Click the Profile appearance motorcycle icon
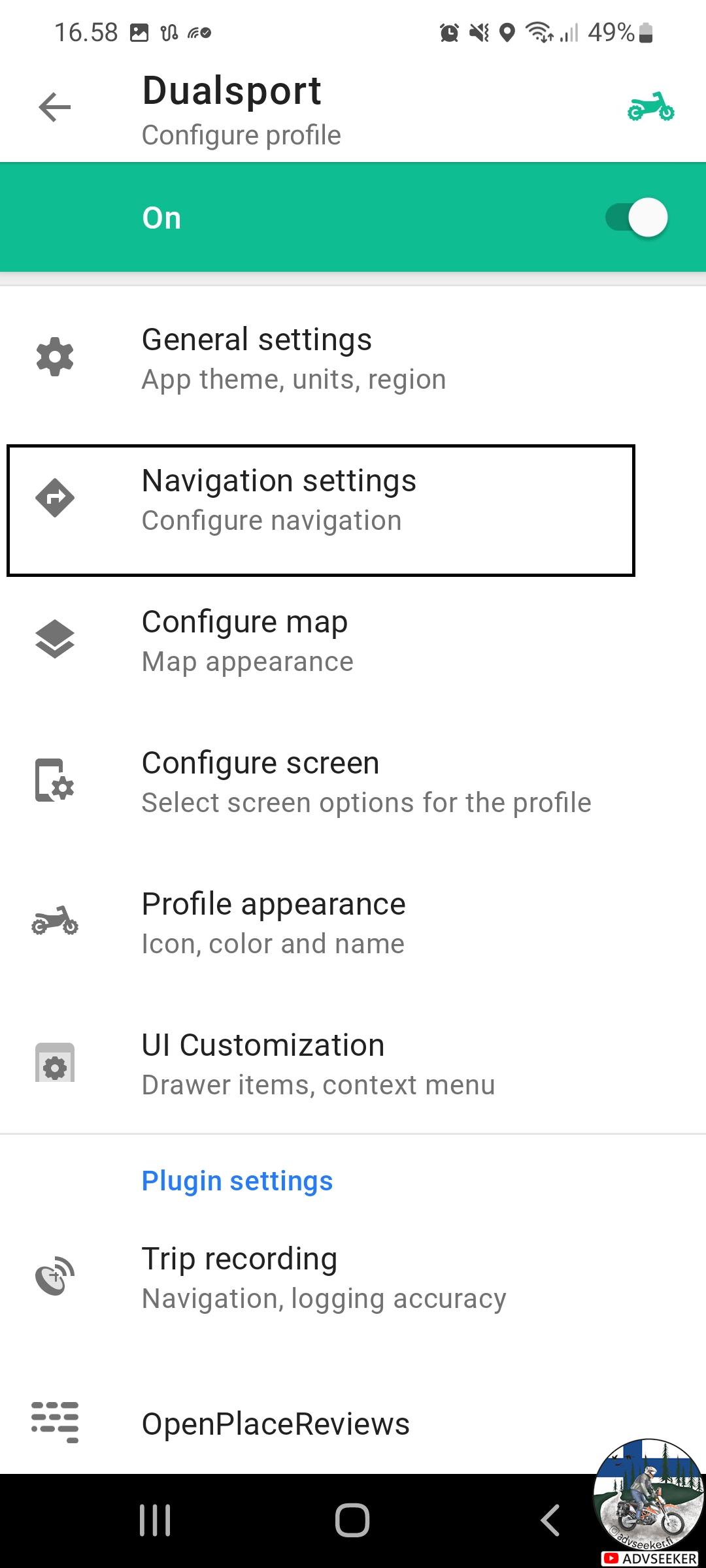 (x=55, y=921)
